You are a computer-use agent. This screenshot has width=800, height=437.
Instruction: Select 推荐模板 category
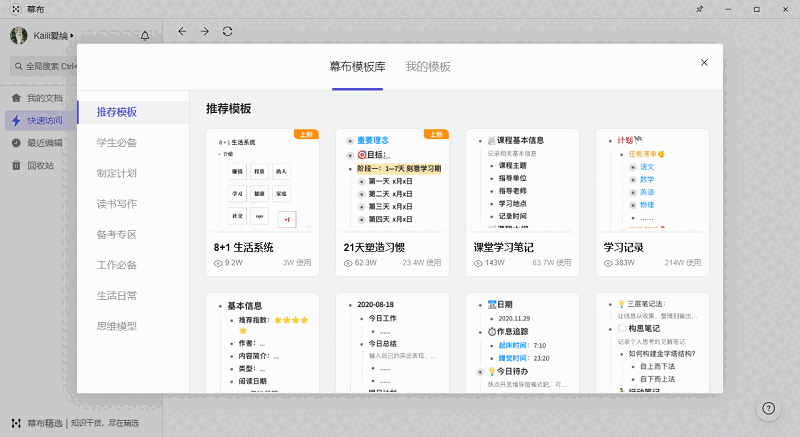coord(133,112)
